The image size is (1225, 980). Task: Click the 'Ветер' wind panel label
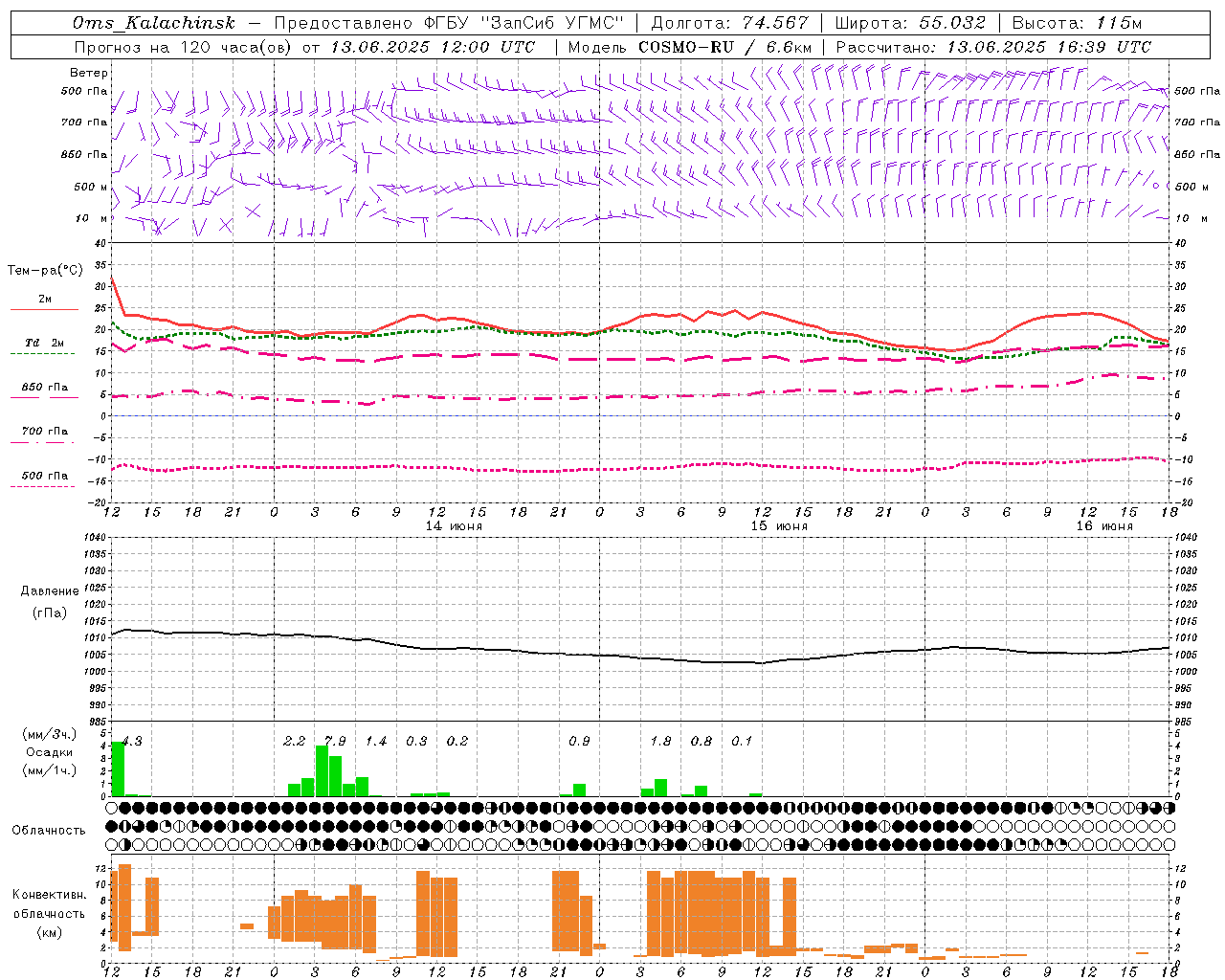pos(89,73)
